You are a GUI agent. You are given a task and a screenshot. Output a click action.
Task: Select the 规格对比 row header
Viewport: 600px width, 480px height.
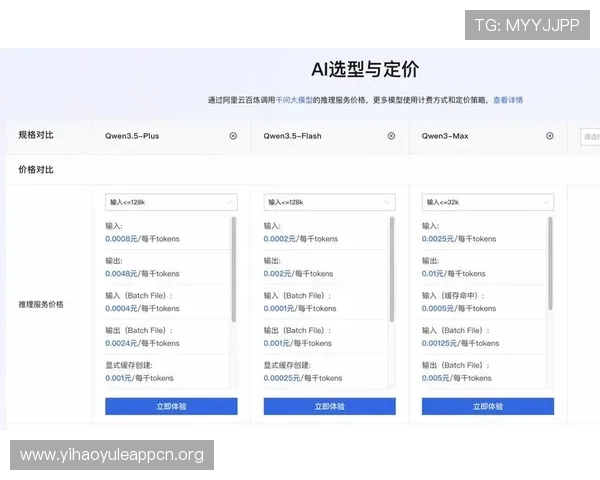coord(36,135)
